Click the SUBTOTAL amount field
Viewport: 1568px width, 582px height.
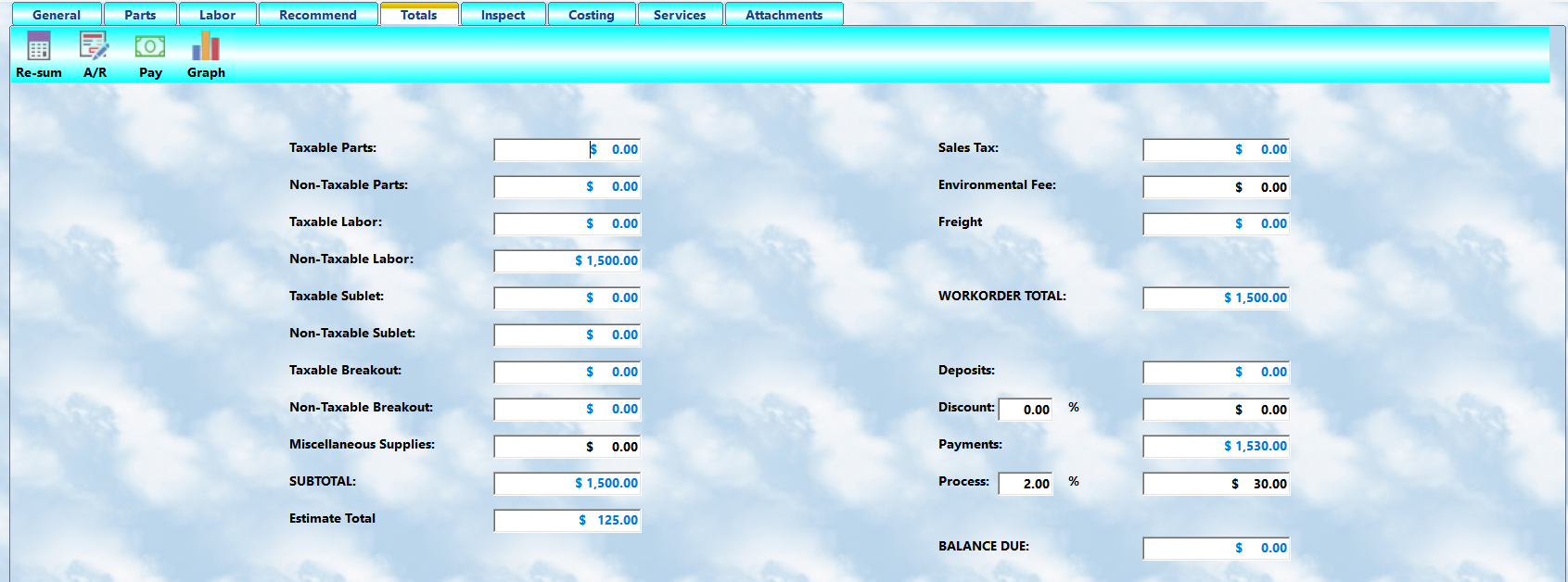point(567,483)
